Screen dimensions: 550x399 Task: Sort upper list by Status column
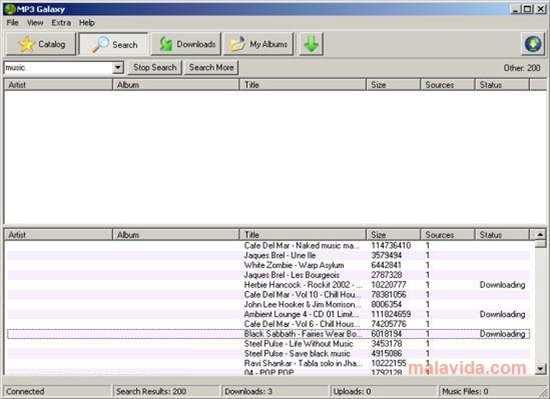(x=502, y=85)
